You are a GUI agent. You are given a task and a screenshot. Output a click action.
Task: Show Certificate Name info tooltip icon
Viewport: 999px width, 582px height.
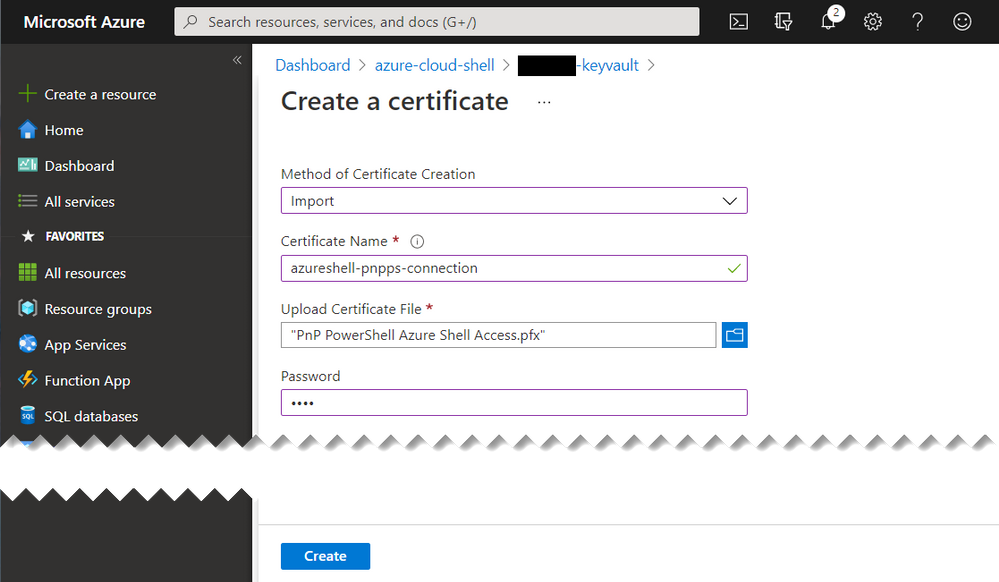[417, 242]
